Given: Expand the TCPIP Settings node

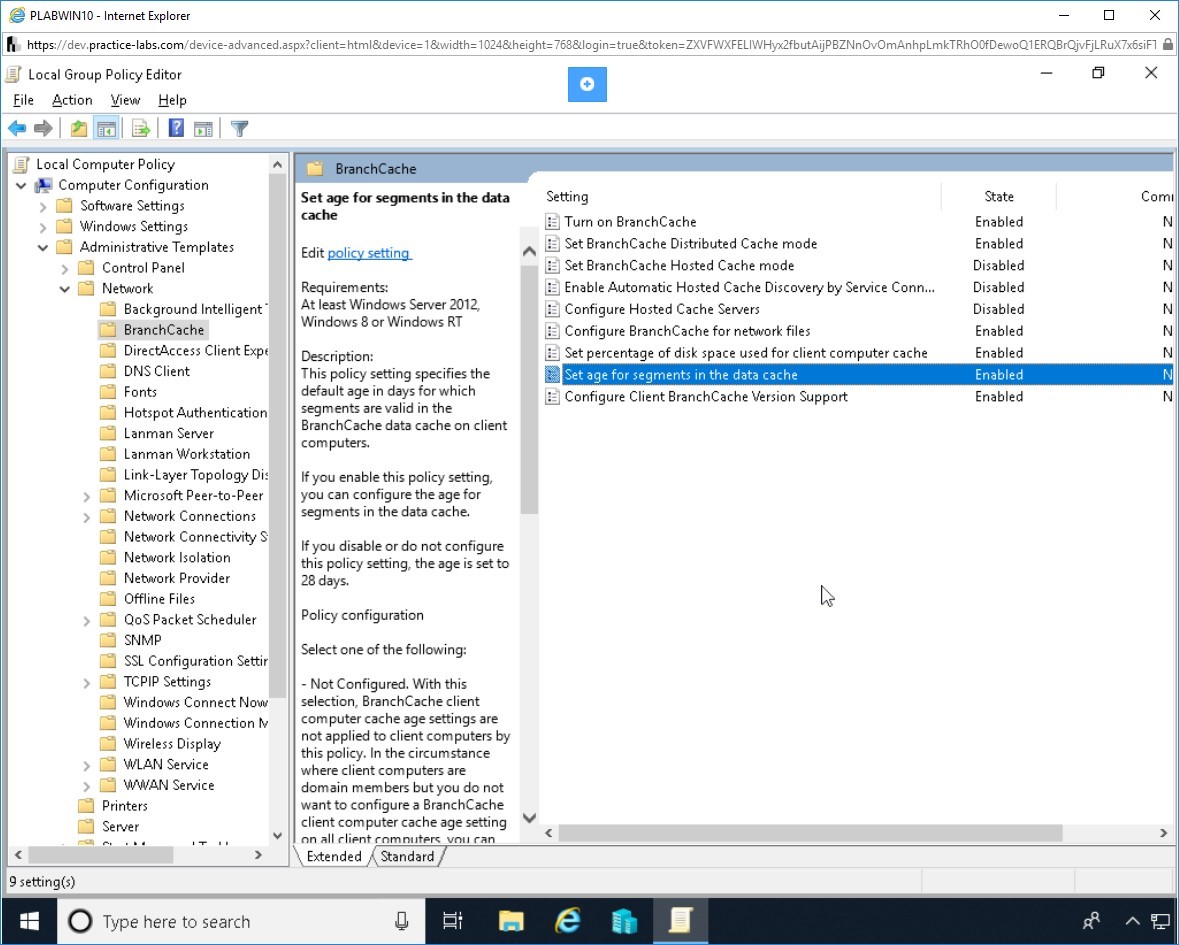Looking at the screenshot, I should click(86, 683).
